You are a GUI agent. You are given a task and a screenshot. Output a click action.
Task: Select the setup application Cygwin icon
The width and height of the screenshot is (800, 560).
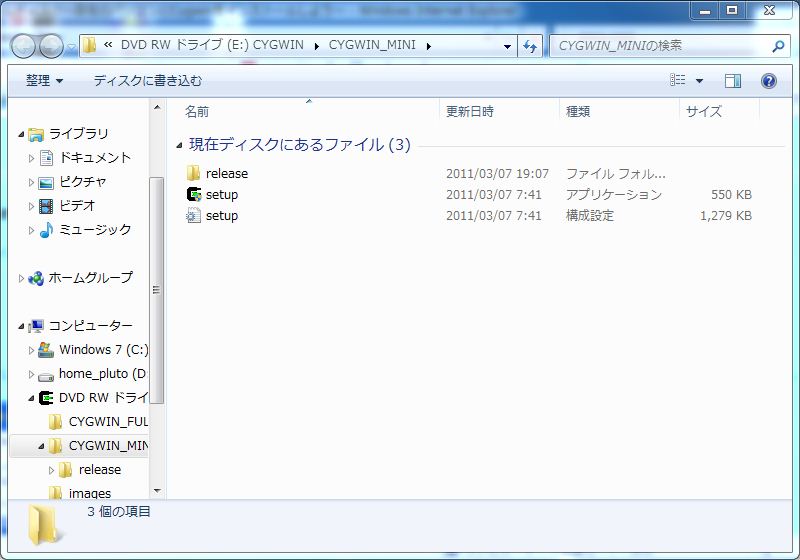pyautogui.click(x=194, y=195)
